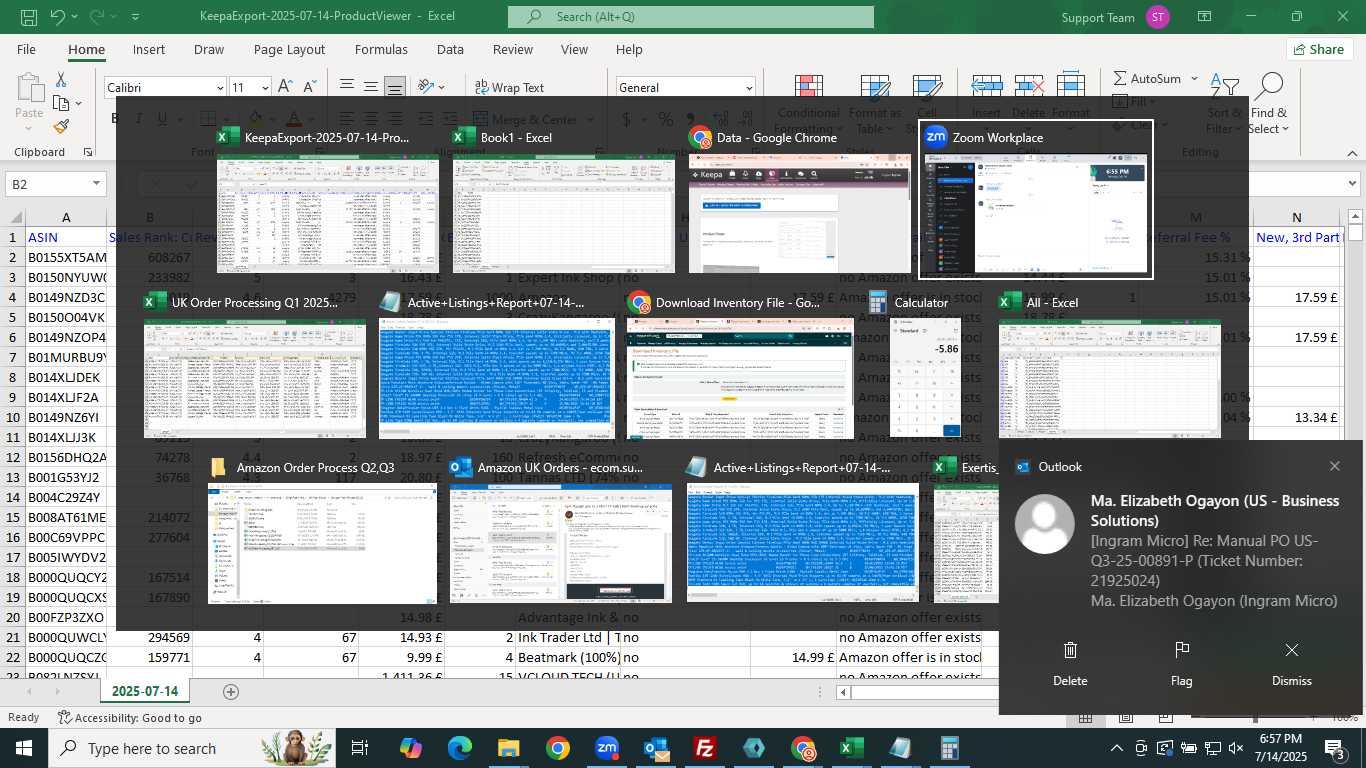Click the Insert cells icon
Image resolution: width=1366 pixels, height=768 pixels.
(x=987, y=86)
